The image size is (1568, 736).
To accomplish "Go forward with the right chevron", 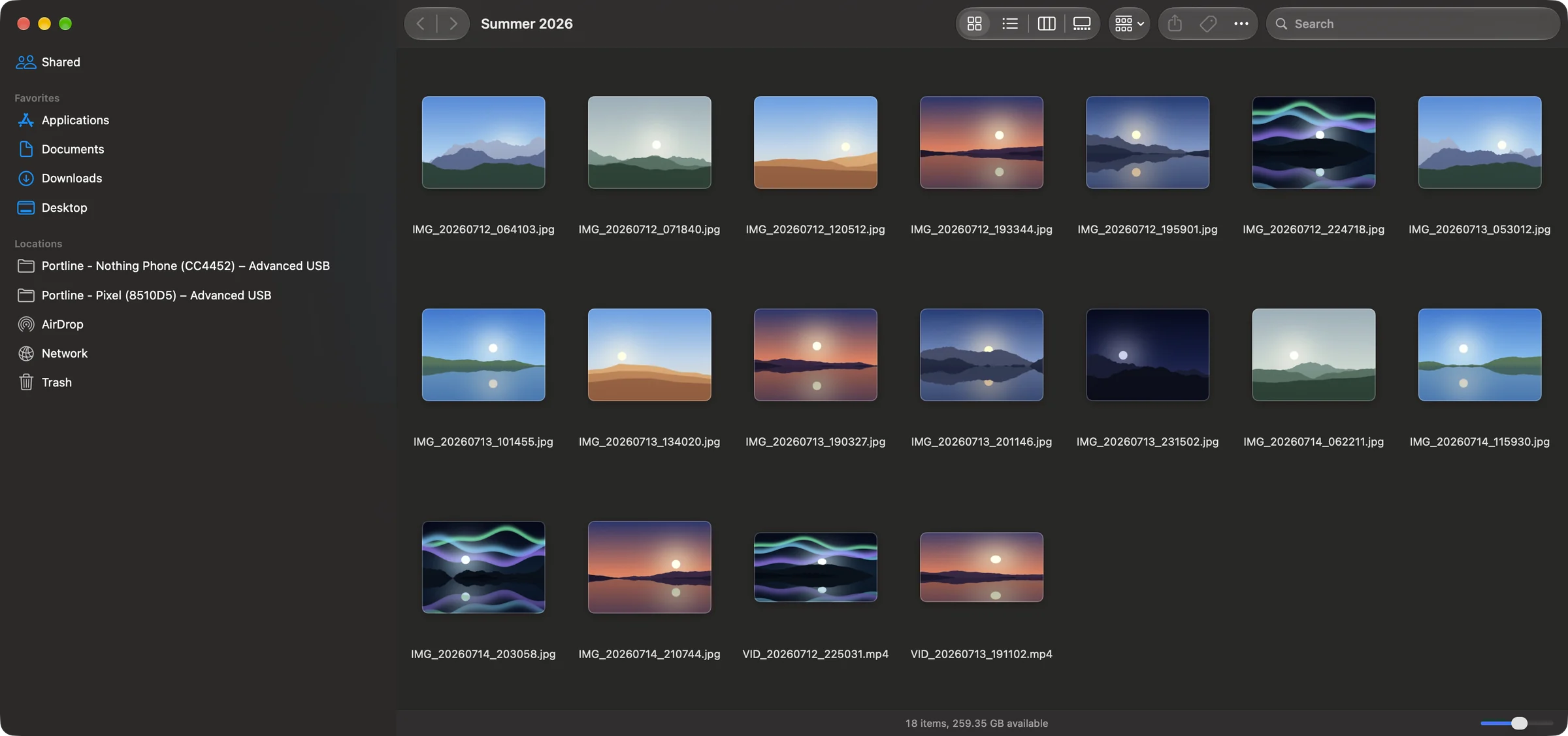I will 453,24.
